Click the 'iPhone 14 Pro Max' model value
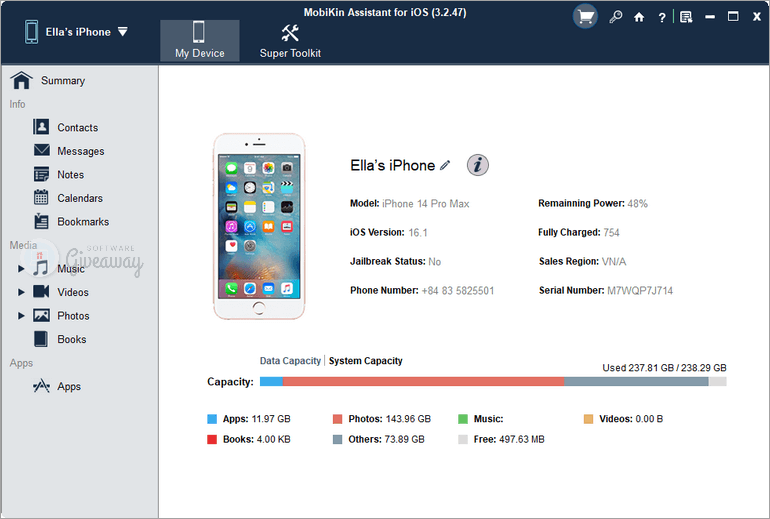 coord(426,204)
